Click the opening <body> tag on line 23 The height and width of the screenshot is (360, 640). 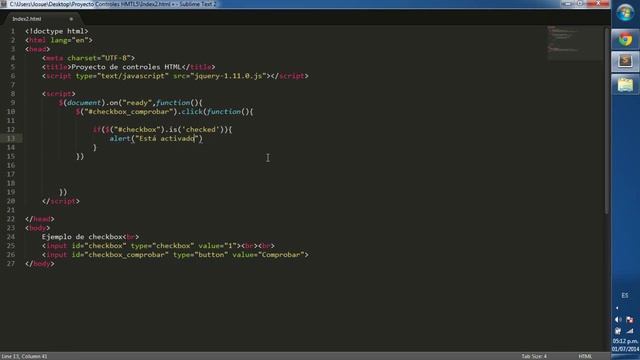coord(38,228)
